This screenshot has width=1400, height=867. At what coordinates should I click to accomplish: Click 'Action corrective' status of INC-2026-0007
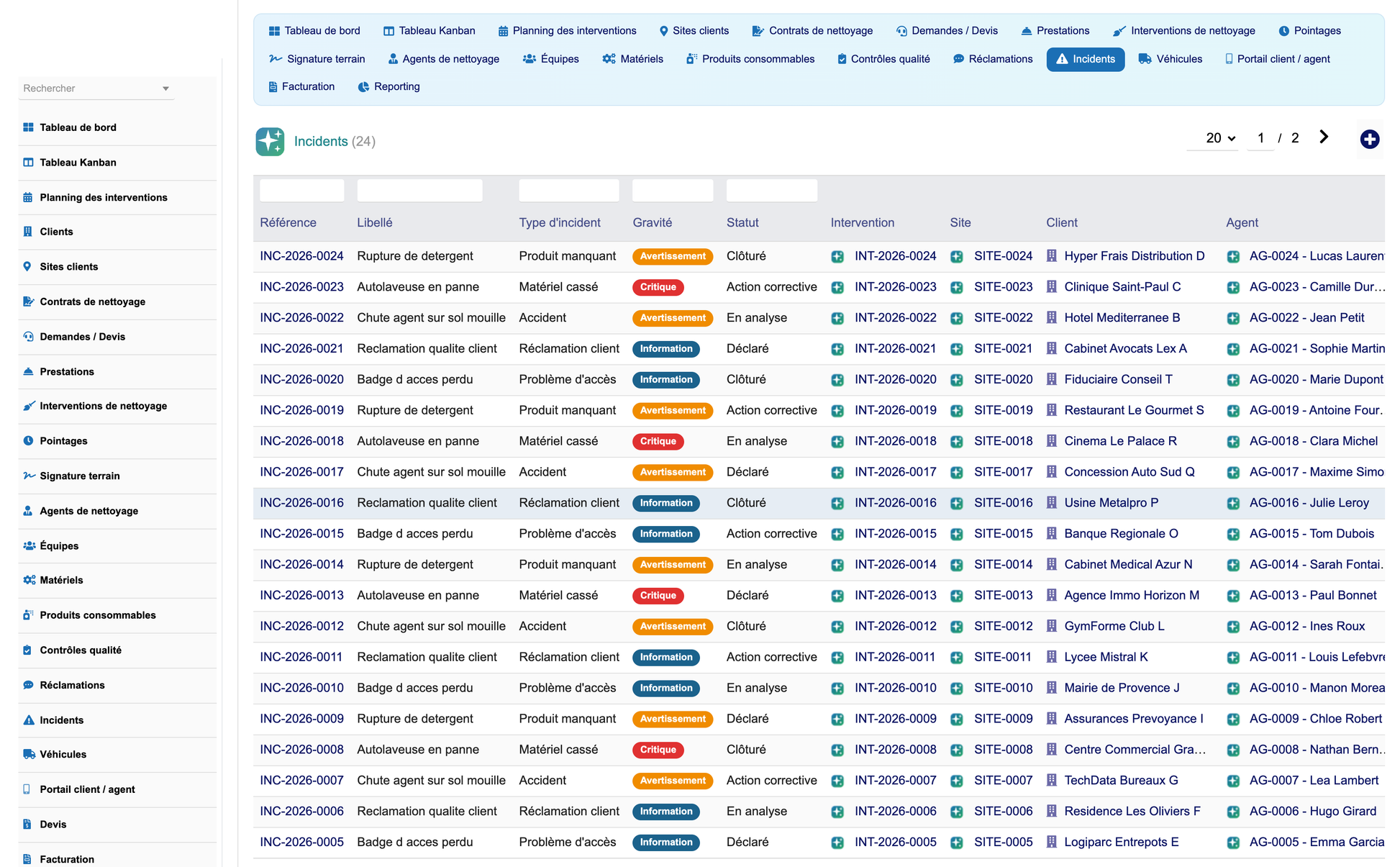click(772, 781)
